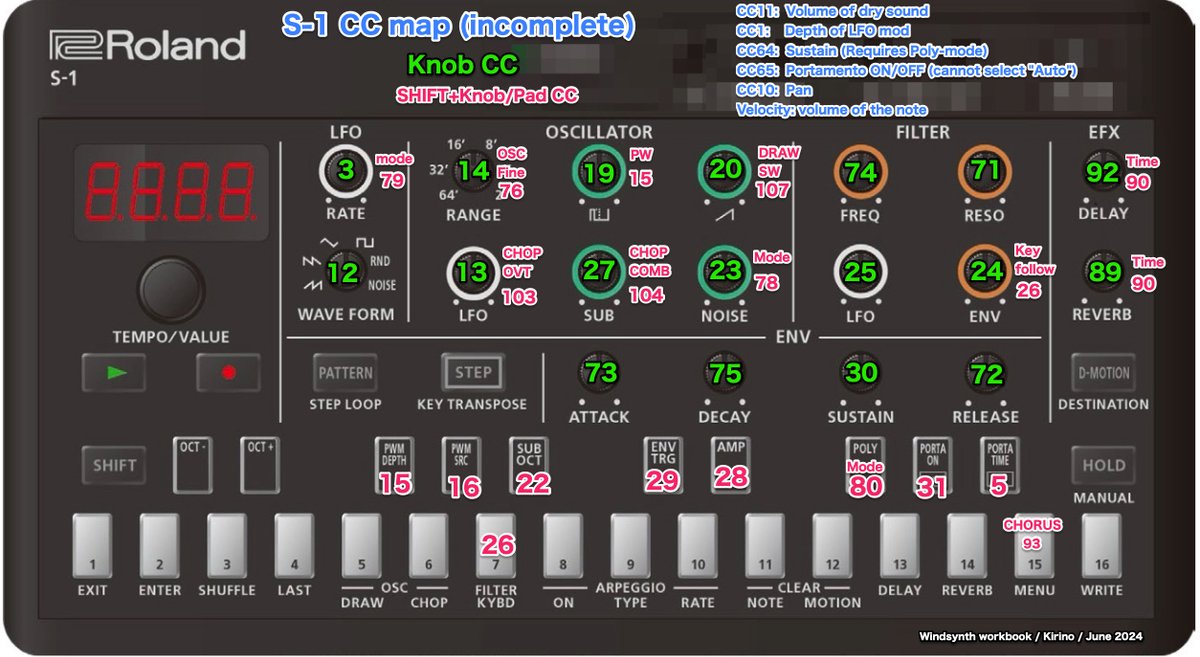Click step pad 11 labeled NOTE
The width and height of the screenshot is (1200, 657).
tap(764, 544)
